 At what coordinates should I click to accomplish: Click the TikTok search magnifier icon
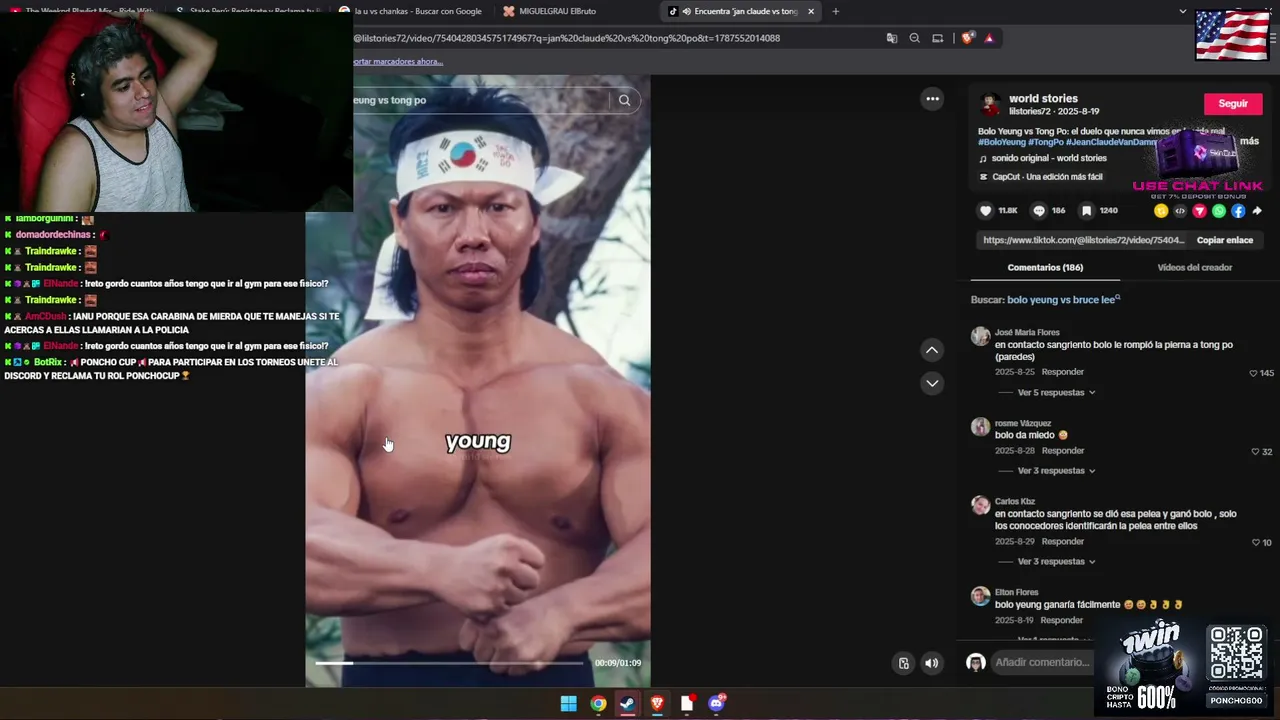tap(624, 100)
